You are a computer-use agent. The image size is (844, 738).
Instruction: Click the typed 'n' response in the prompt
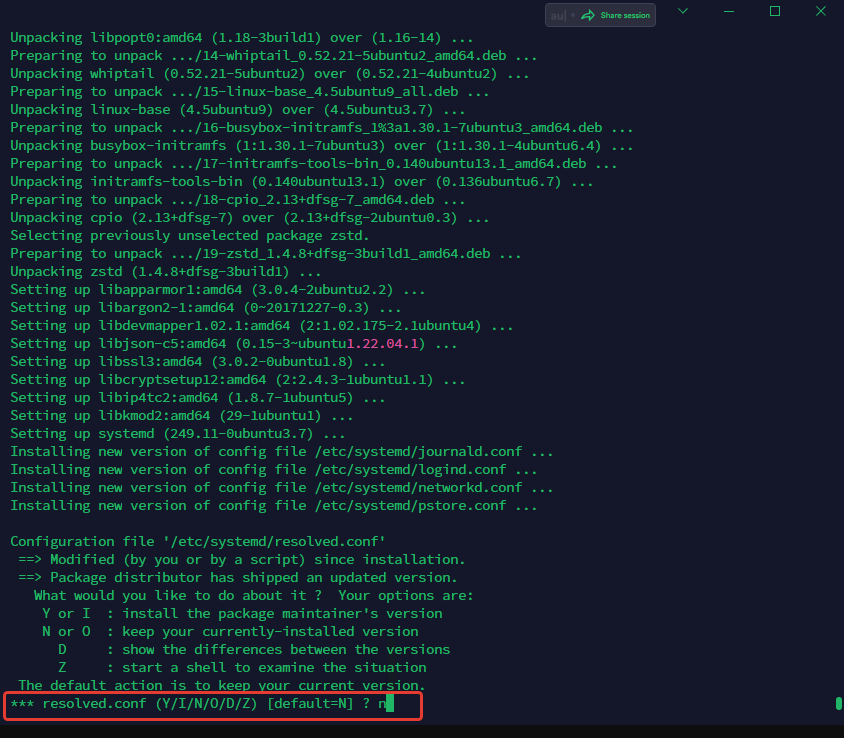tap(380, 704)
